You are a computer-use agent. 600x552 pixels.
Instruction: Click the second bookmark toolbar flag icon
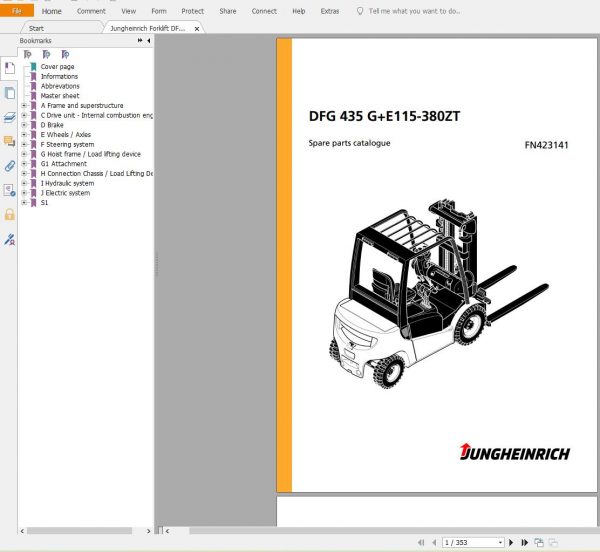[x=46, y=54]
